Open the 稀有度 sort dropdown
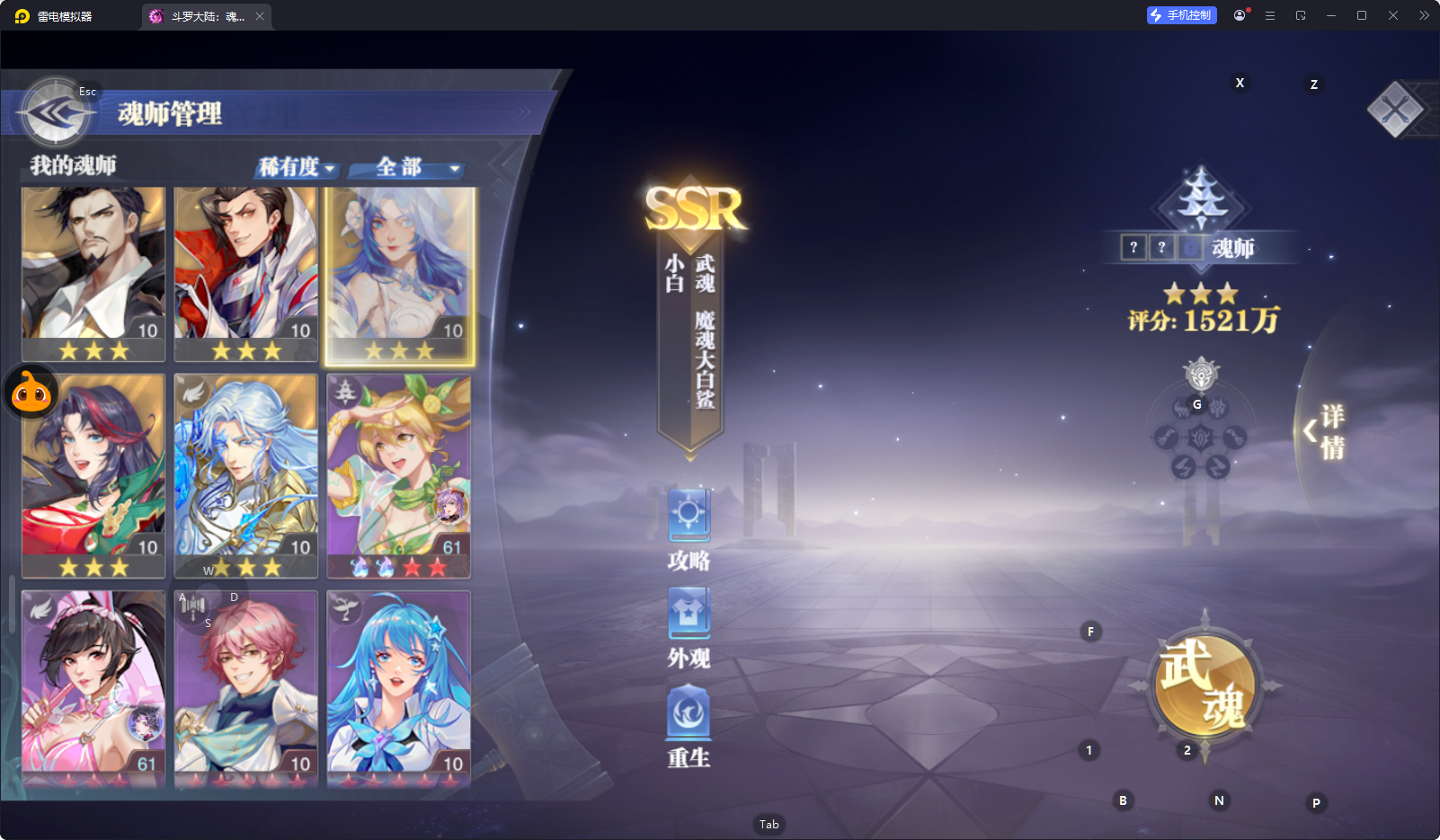Screen dimensions: 1440x840 (x=297, y=167)
